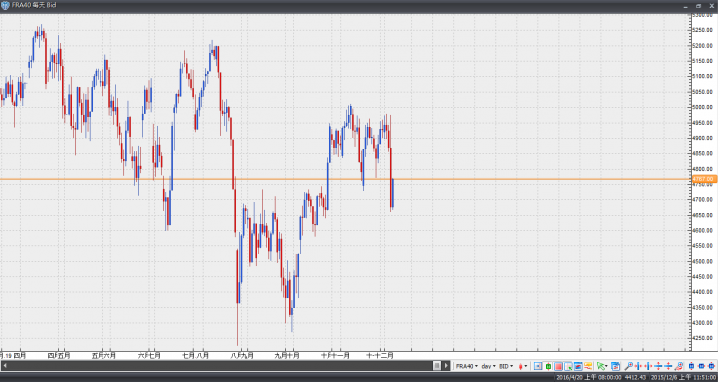Click the FRA40 app icon in title bar
This screenshot has height=382, width=720.
[5, 6]
